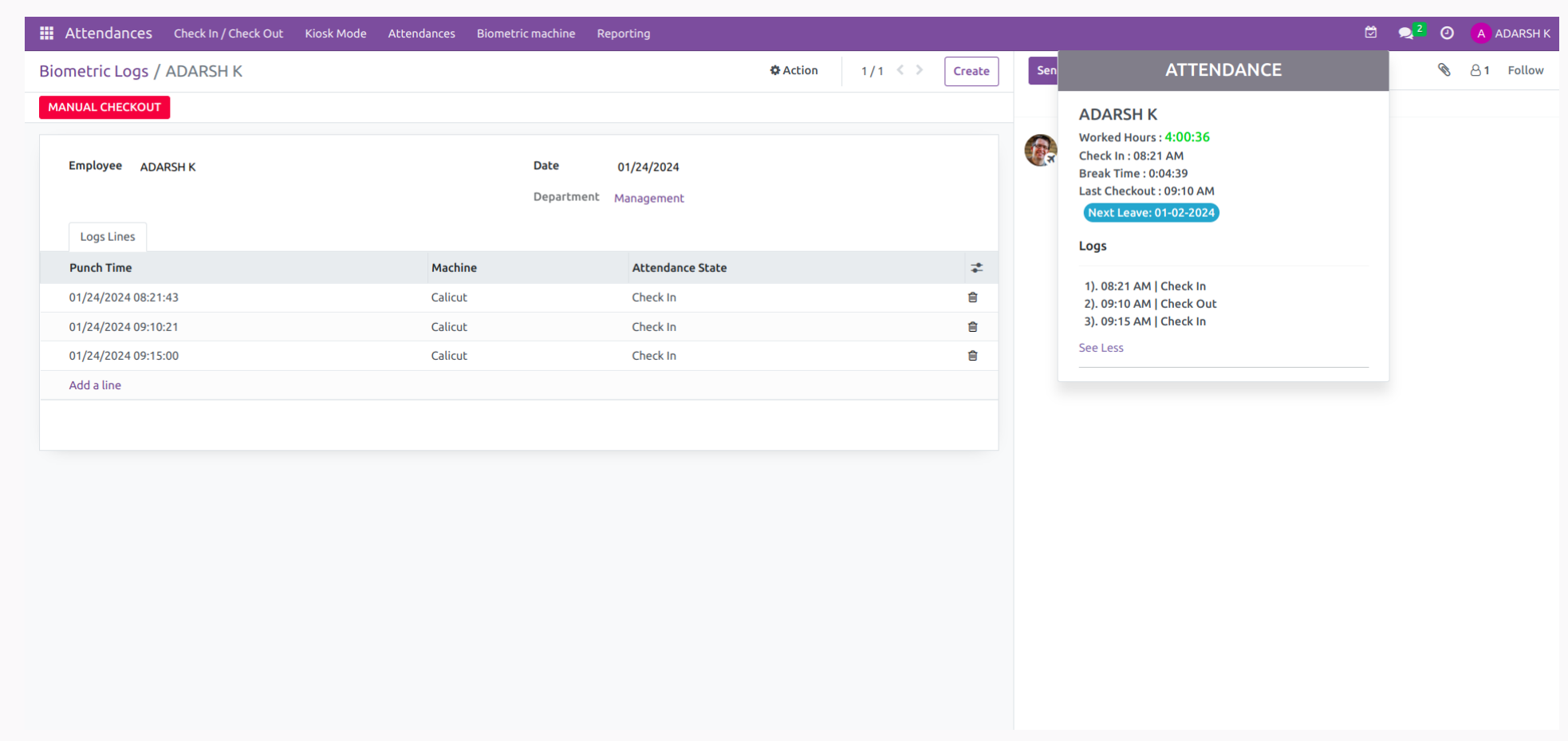1568x741 pixels.
Task: Open the Action gear dropdown
Action: click(x=794, y=70)
